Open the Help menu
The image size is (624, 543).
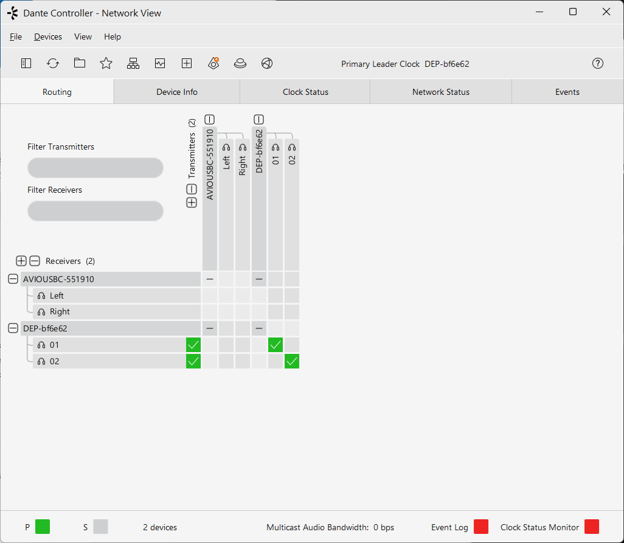[x=112, y=37]
